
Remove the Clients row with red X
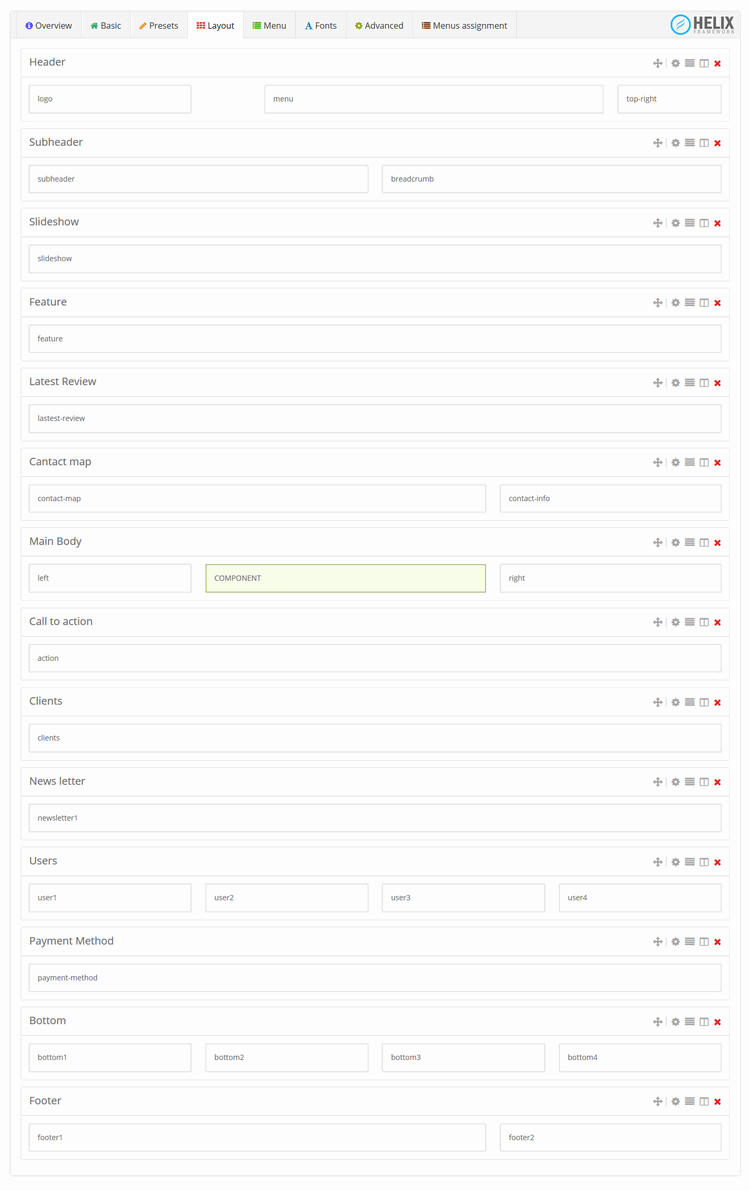[x=718, y=703]
